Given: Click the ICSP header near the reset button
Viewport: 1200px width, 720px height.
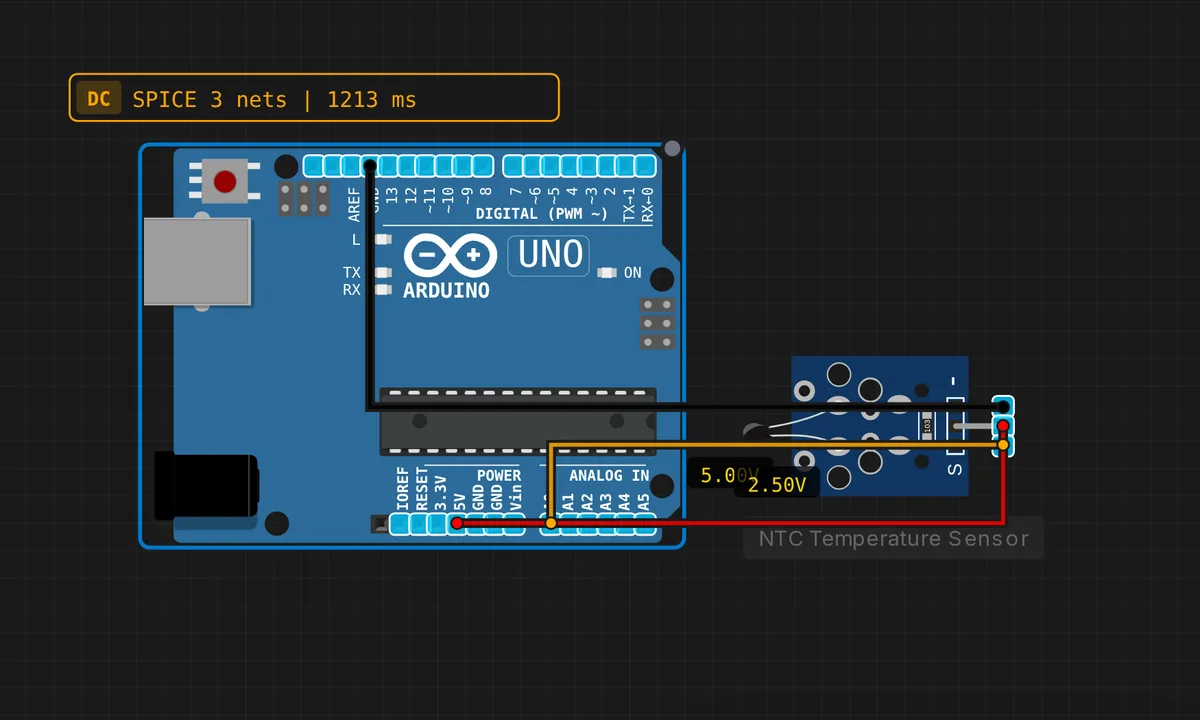Looking at the screenshot, I should click(304, 198).
